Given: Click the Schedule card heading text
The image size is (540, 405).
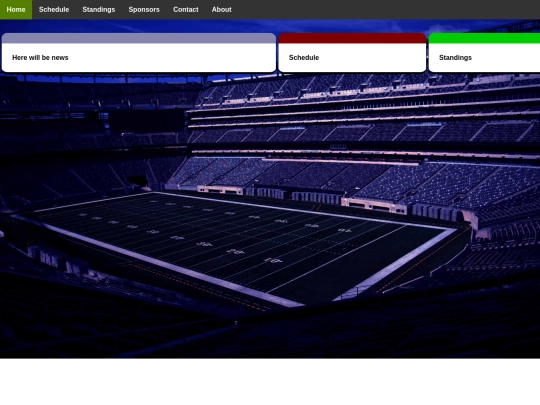Looking at the screenshot, I should pos(304,58).
